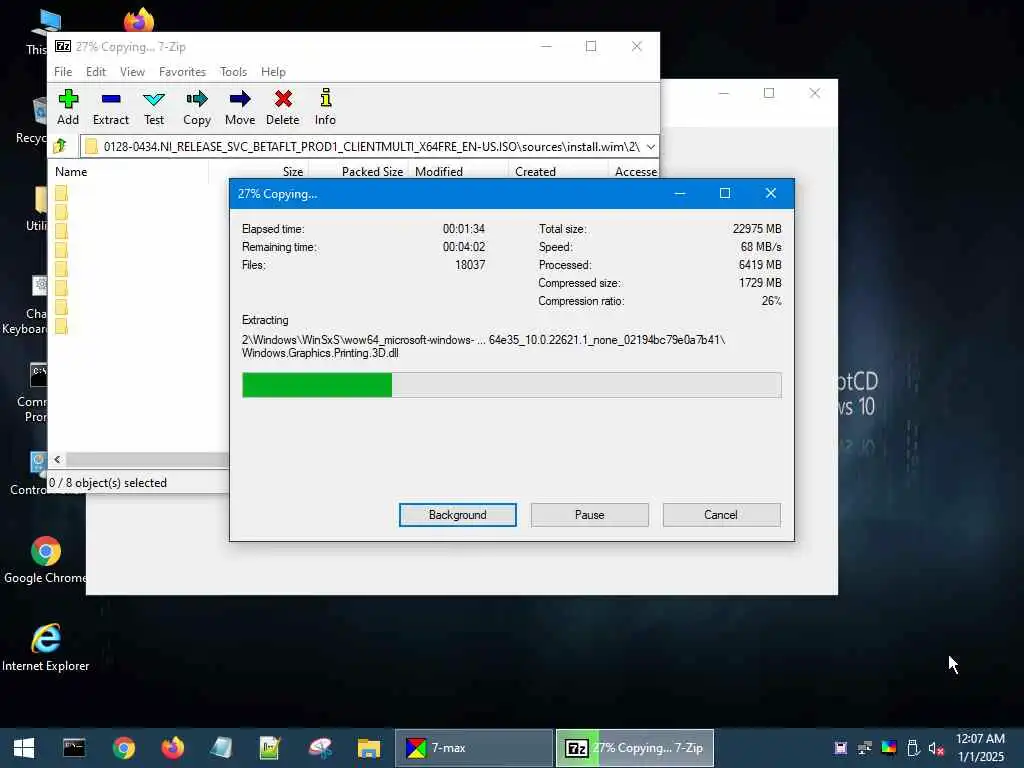Screen dimensions: 1024x768
Task: Open the paint-like icon on the taskbar
Action: click(x=319, y=748)
